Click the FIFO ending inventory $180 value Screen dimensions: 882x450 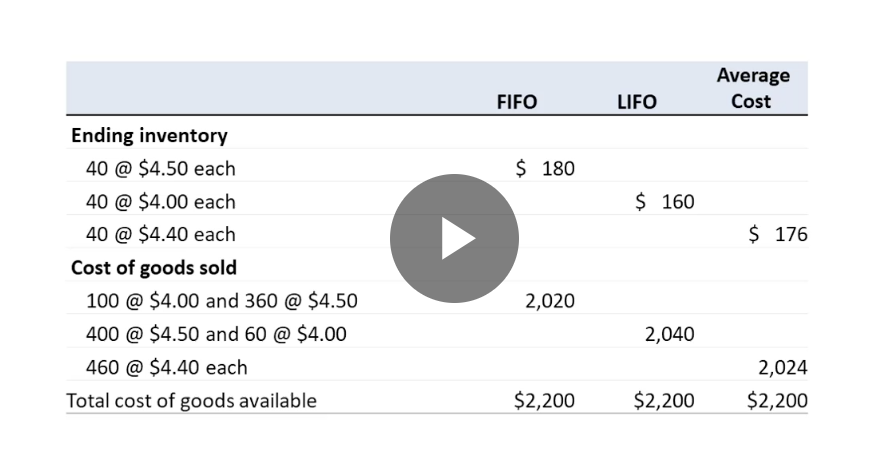coord(544,169)
